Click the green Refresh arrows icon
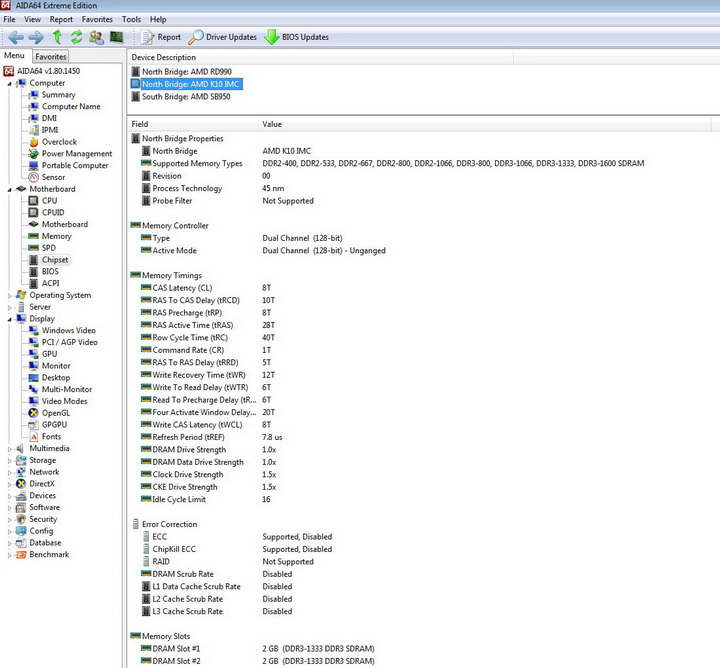720x668 pixels. pos(76,37)
